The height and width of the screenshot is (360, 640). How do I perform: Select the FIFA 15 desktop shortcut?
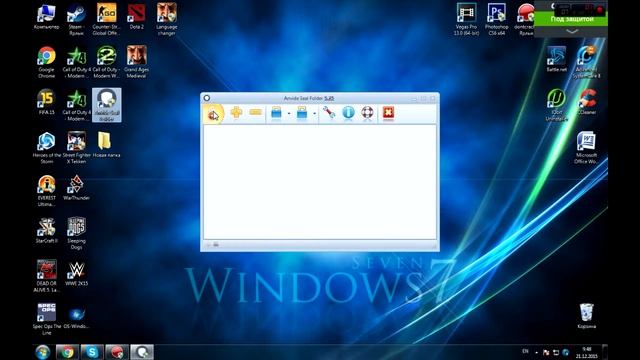47,102
